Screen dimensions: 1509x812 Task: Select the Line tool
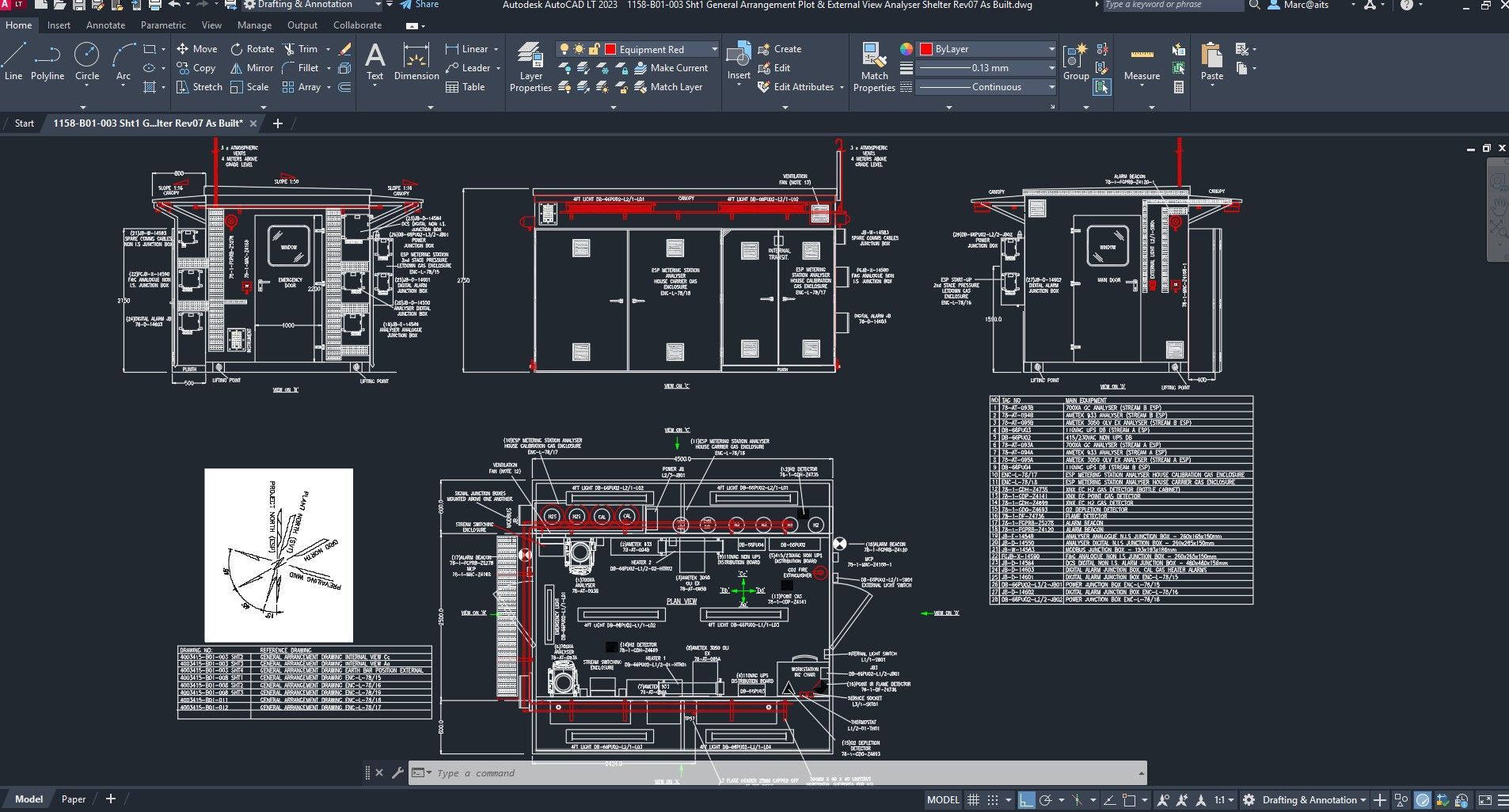(x=13, y=63)
